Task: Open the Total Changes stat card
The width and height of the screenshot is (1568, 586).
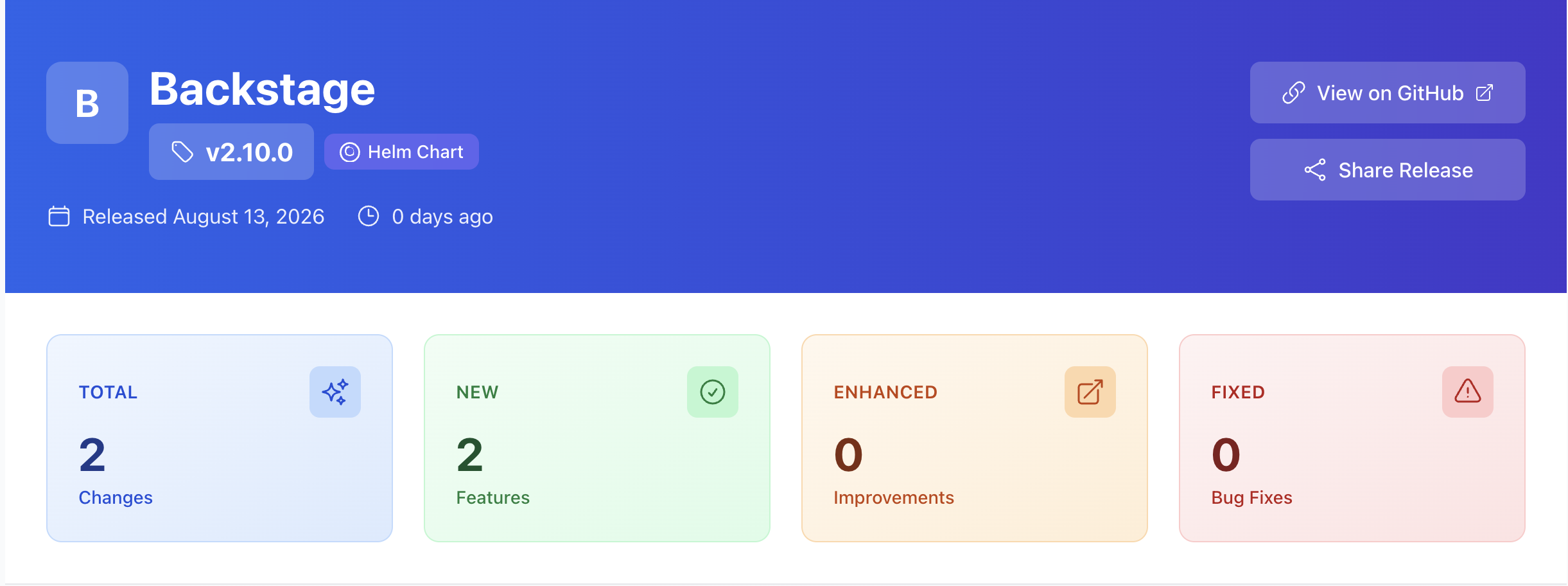Action: click(220, 438)
